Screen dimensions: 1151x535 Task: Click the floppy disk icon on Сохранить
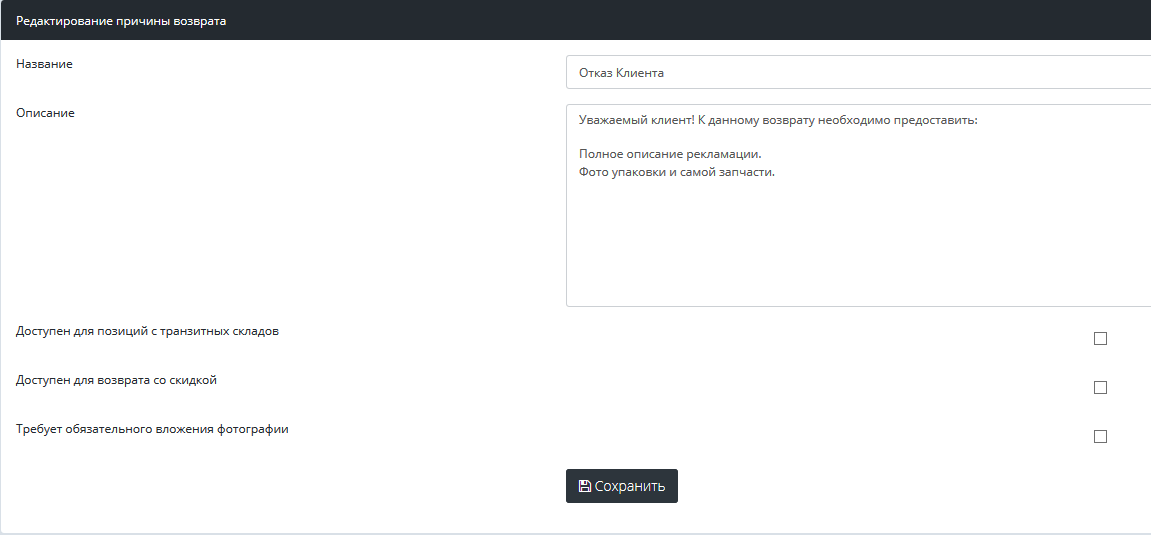[x=585, y=487]
